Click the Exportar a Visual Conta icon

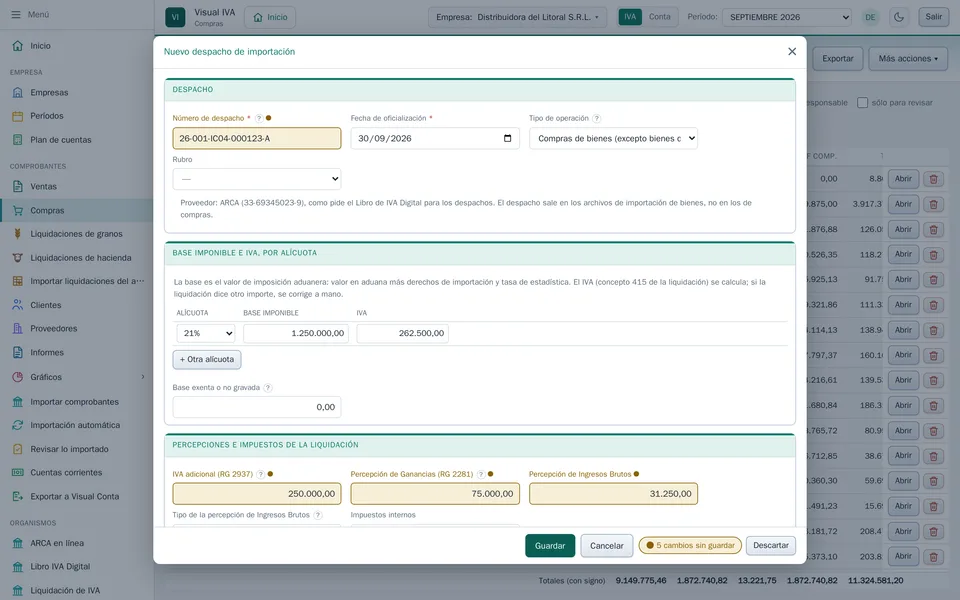click(x=18, y=497)
